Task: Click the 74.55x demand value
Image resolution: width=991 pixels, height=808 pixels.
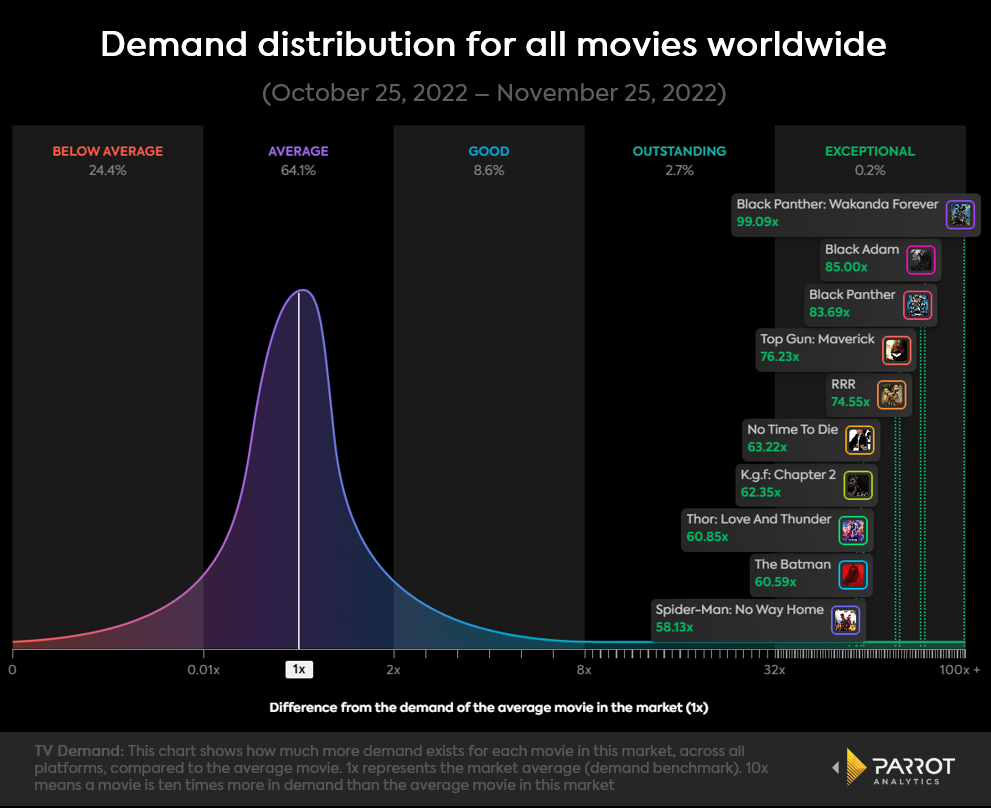Action: click(850, 402)
